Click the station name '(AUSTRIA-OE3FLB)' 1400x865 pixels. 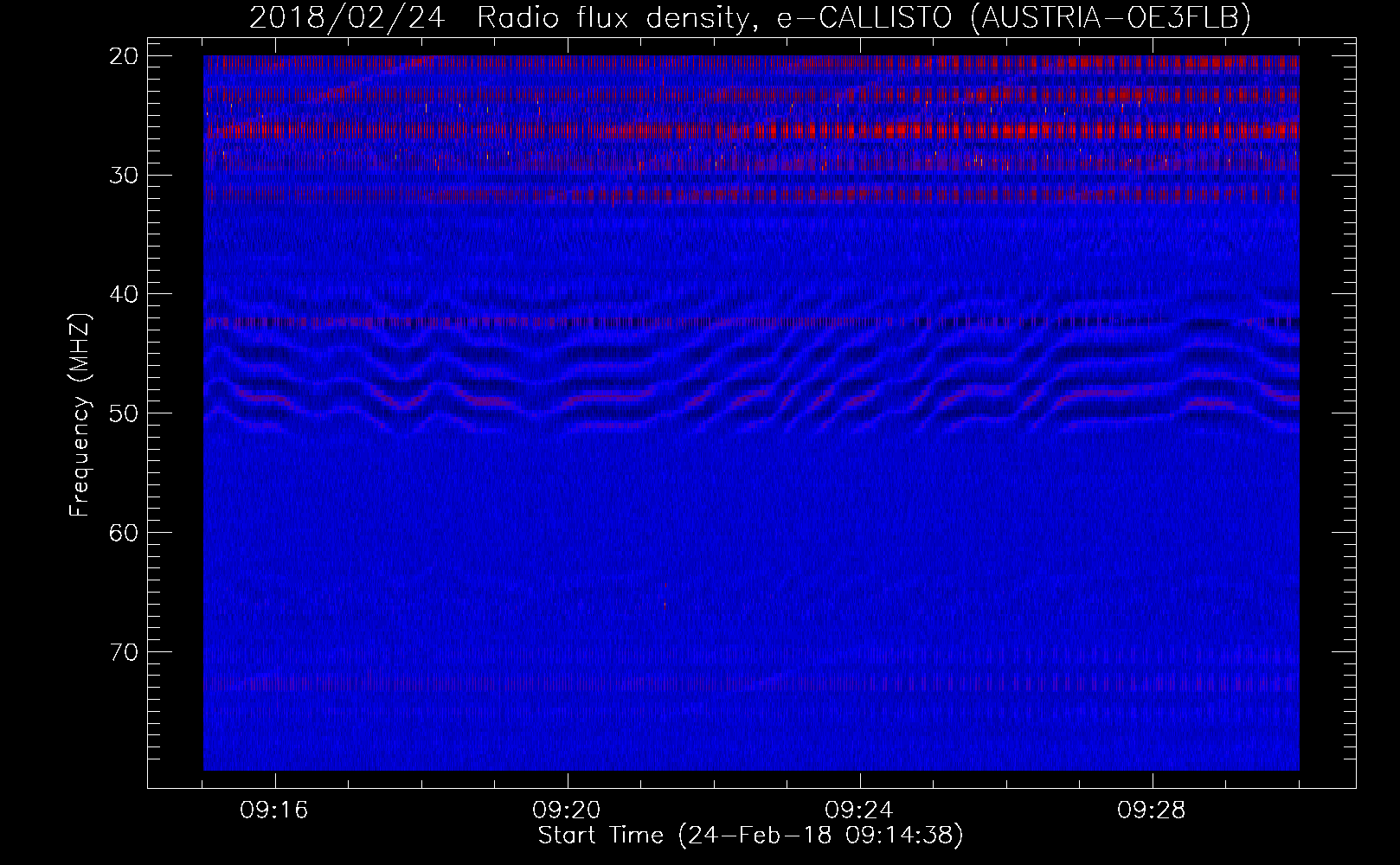[1112, 17]
